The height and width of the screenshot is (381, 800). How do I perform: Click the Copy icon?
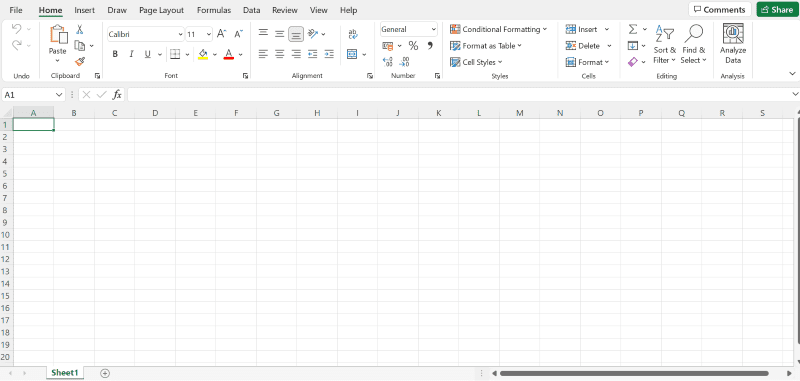[80, 45]
